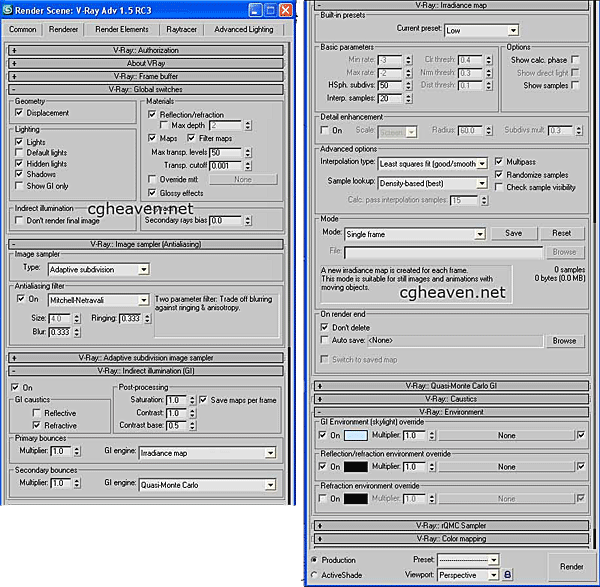Click the 3ds Max icon in title bar

[7, 10]
